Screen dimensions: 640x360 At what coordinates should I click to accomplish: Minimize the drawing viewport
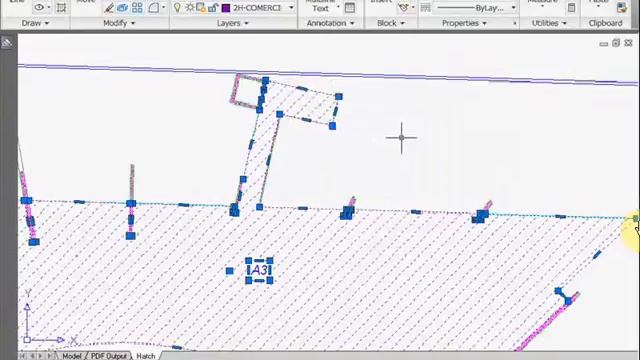coord(604,44)
